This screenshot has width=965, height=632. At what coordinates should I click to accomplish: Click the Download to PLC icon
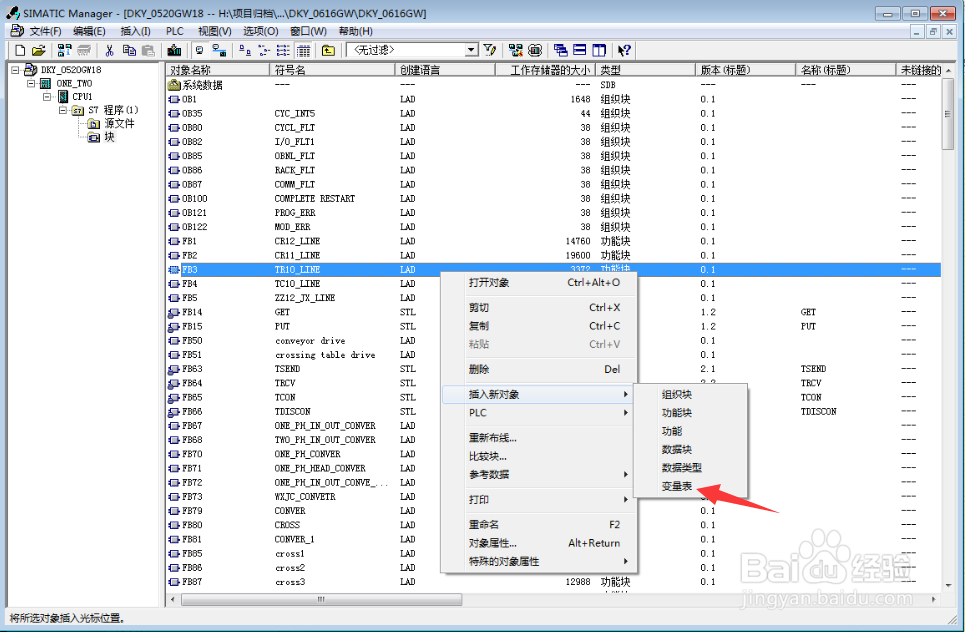[x=174, y=50]
